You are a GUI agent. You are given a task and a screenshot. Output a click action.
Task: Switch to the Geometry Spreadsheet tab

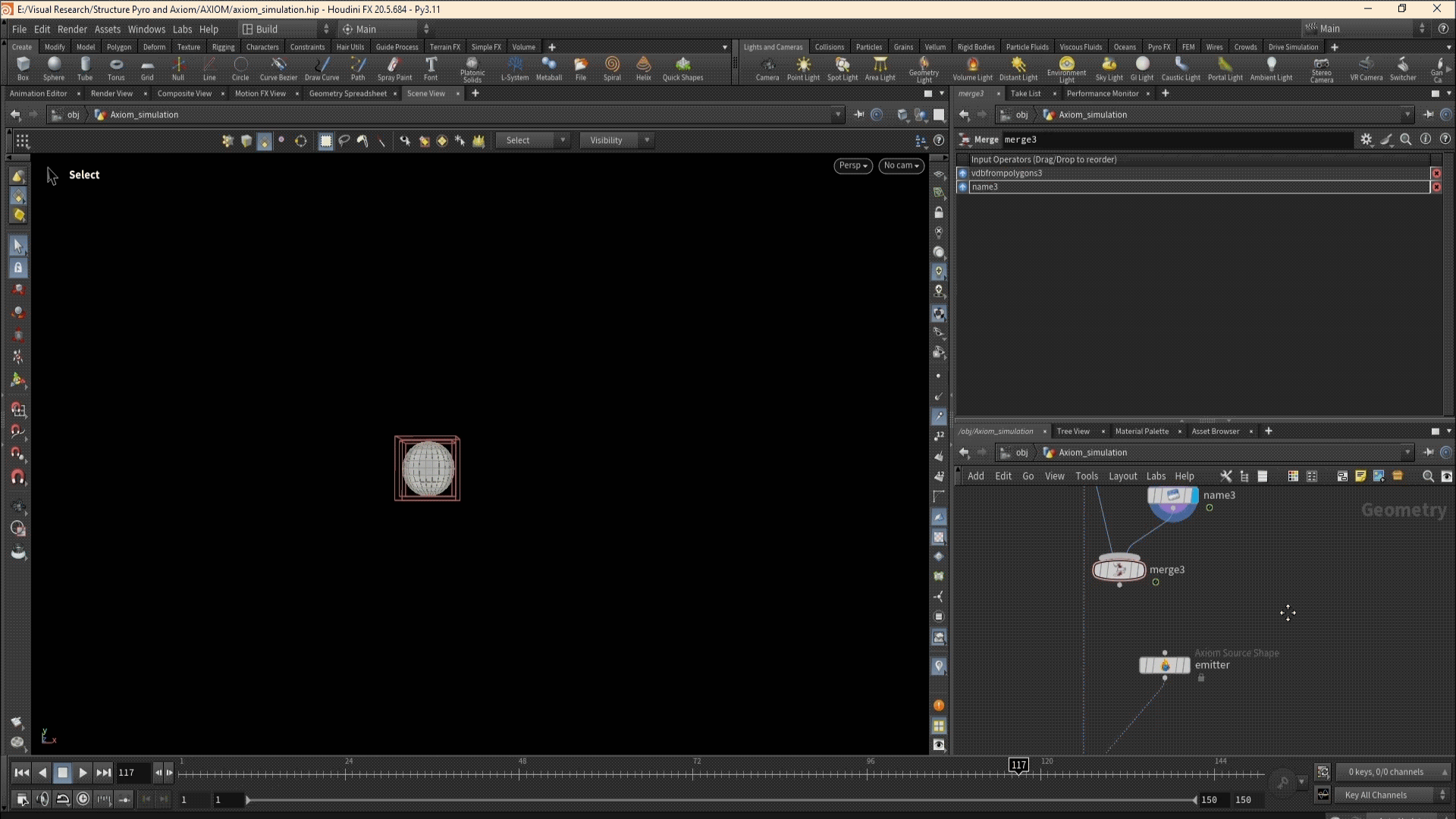[x=347, y=93]
